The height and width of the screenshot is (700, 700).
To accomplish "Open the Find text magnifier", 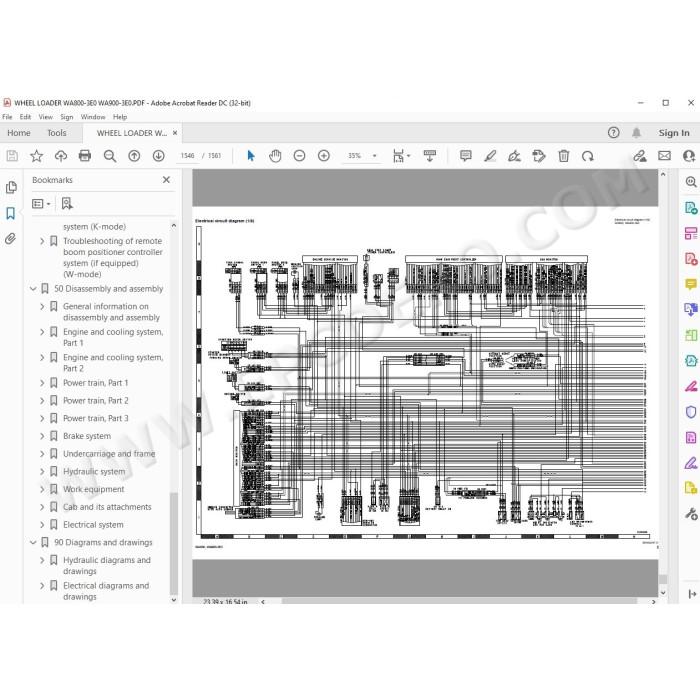I will click(x=110, y=156).
